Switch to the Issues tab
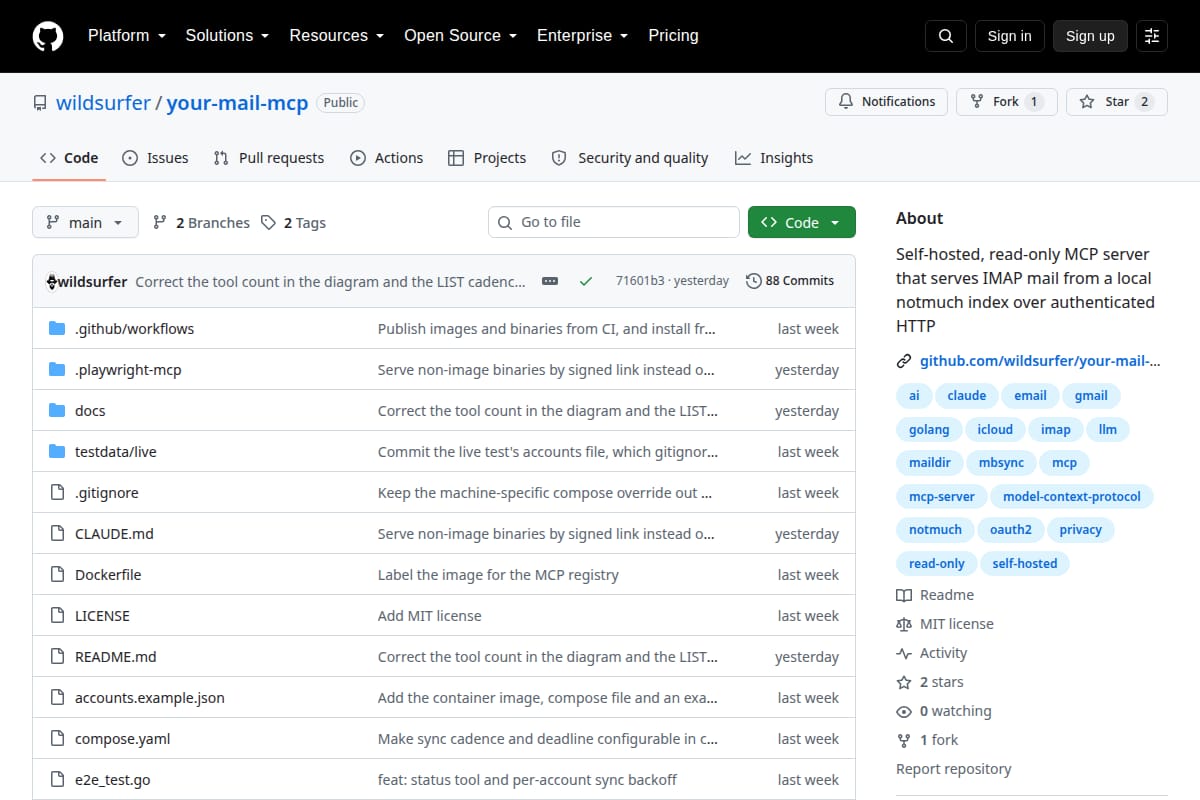The image size is (1200, 800). tap(155, 158)
